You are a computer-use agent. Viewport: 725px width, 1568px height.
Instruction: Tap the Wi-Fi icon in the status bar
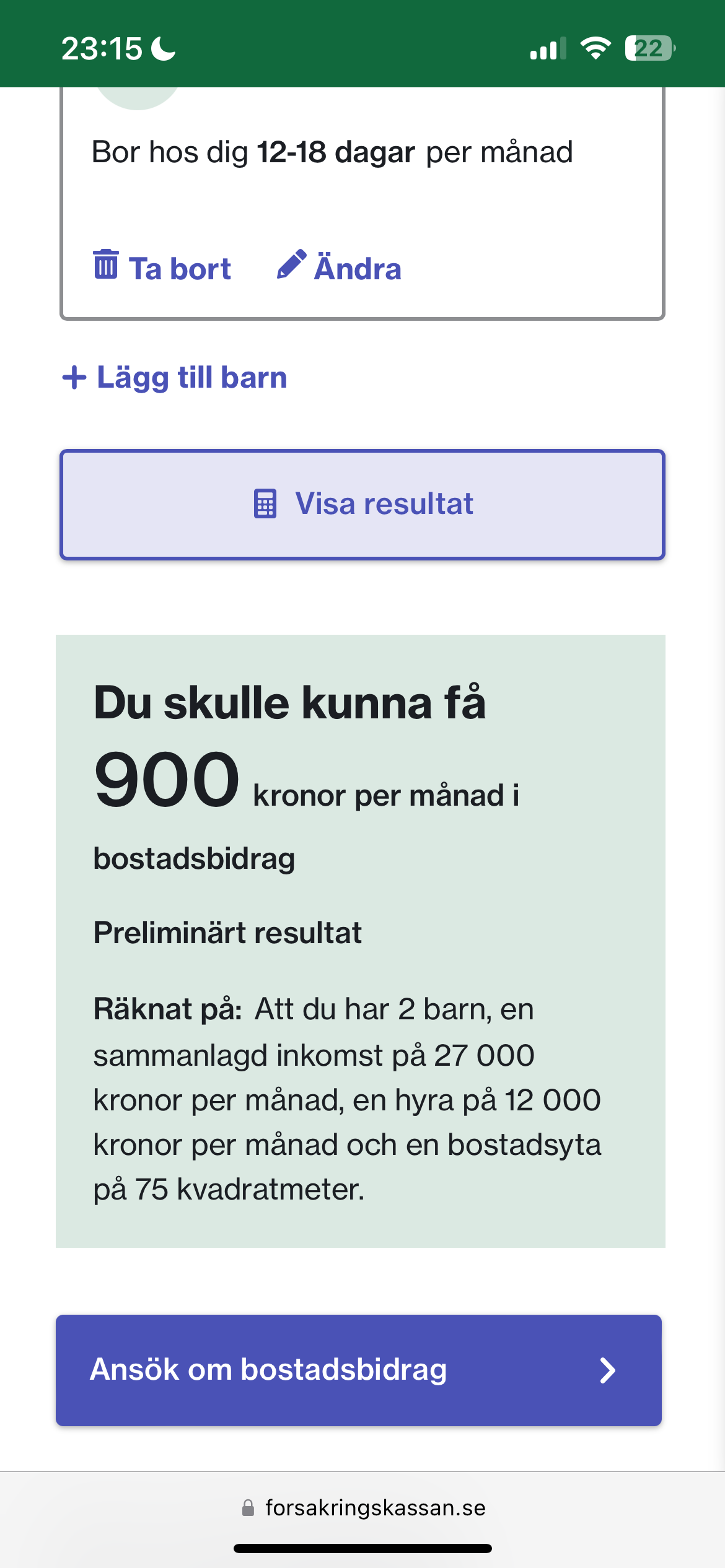coord(595,48)
